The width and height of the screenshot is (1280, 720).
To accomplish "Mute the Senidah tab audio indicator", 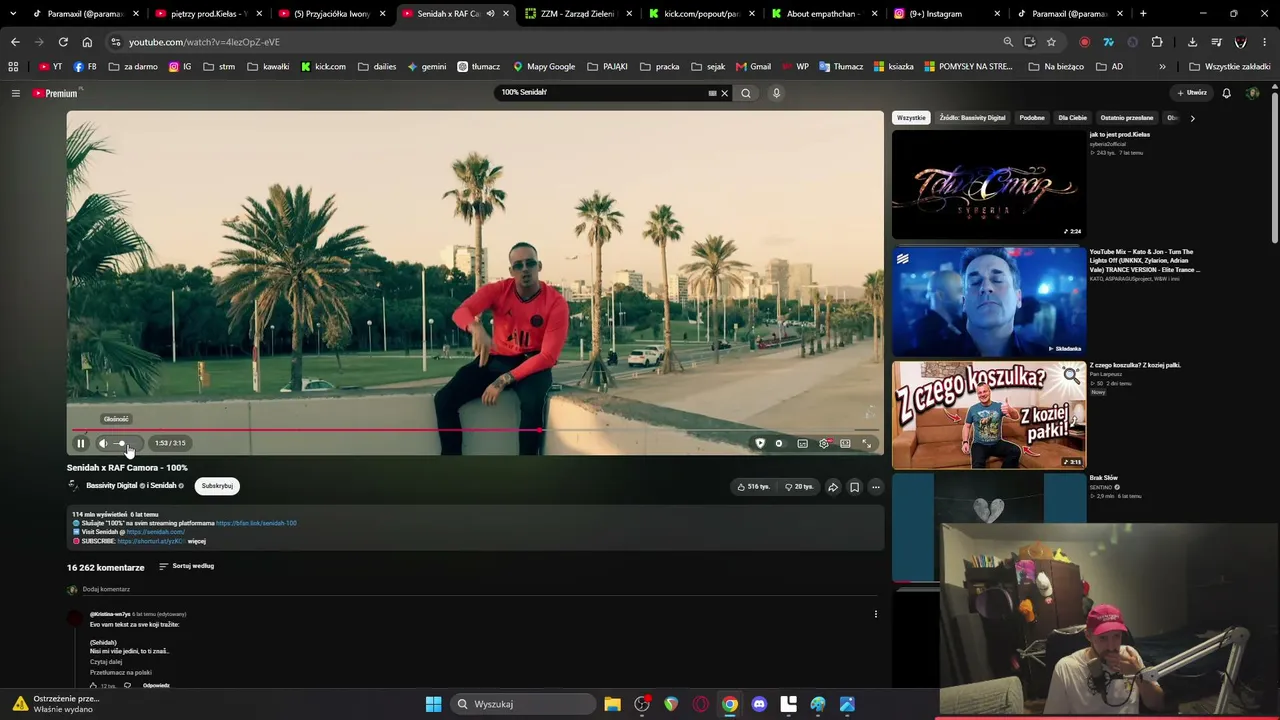I will point(490,14).
